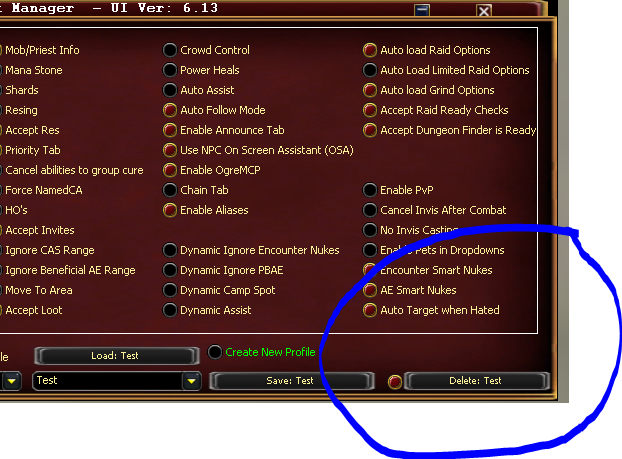Viewport: 622px width, 459px height.
Task: Turn off Enable Announce Tab
Action: point(170,130)
